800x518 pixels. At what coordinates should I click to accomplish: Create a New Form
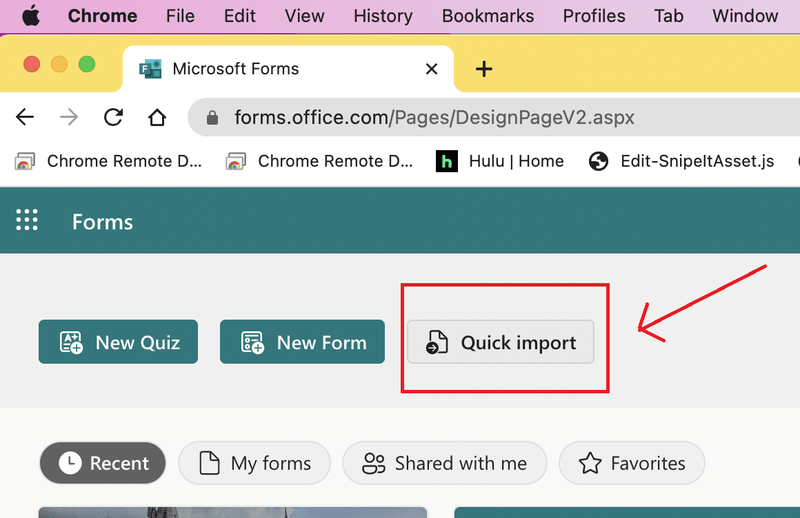click(x=302, y=342)
